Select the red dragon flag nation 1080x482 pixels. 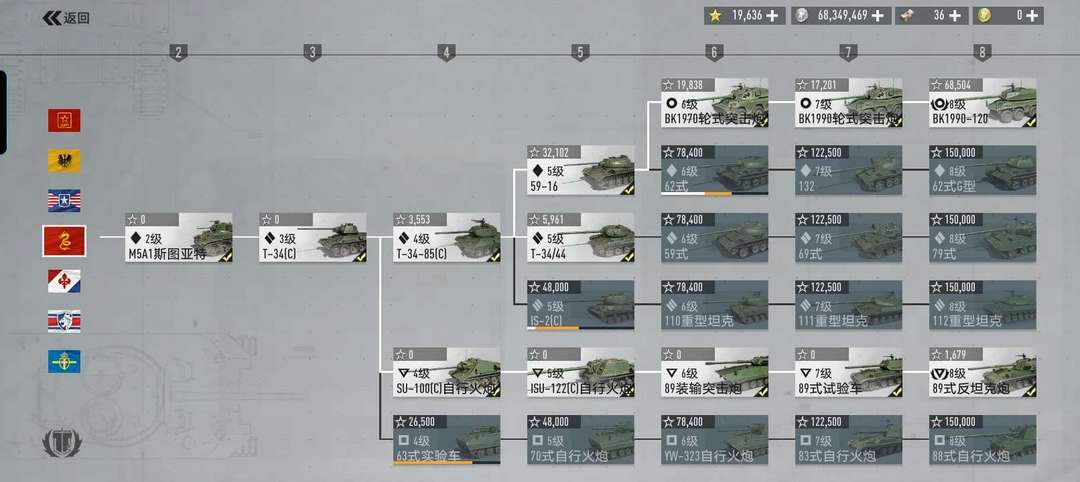pyautogui.click(x=64, y=241)
